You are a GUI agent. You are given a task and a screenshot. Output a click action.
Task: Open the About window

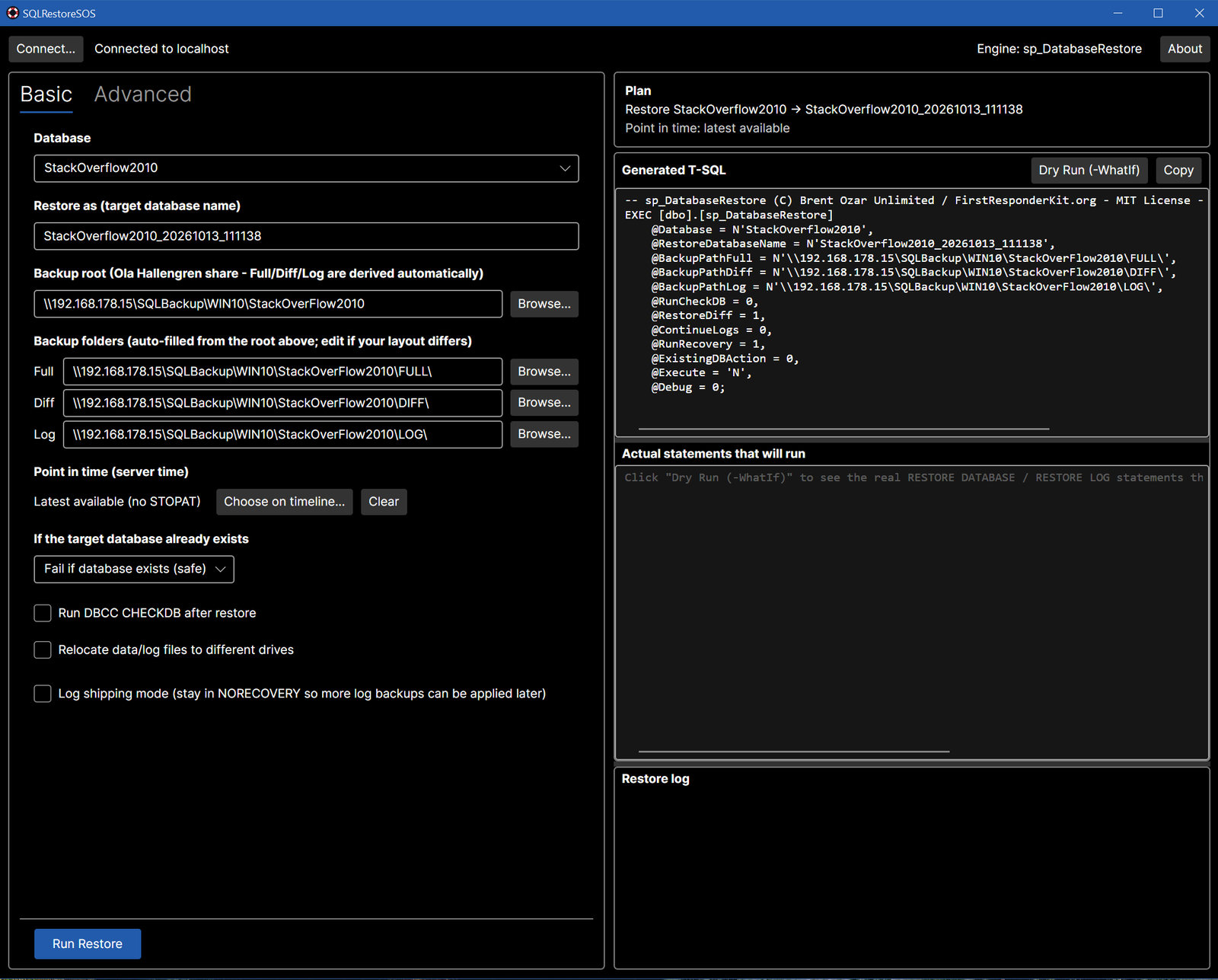[x=1185, y=49]
